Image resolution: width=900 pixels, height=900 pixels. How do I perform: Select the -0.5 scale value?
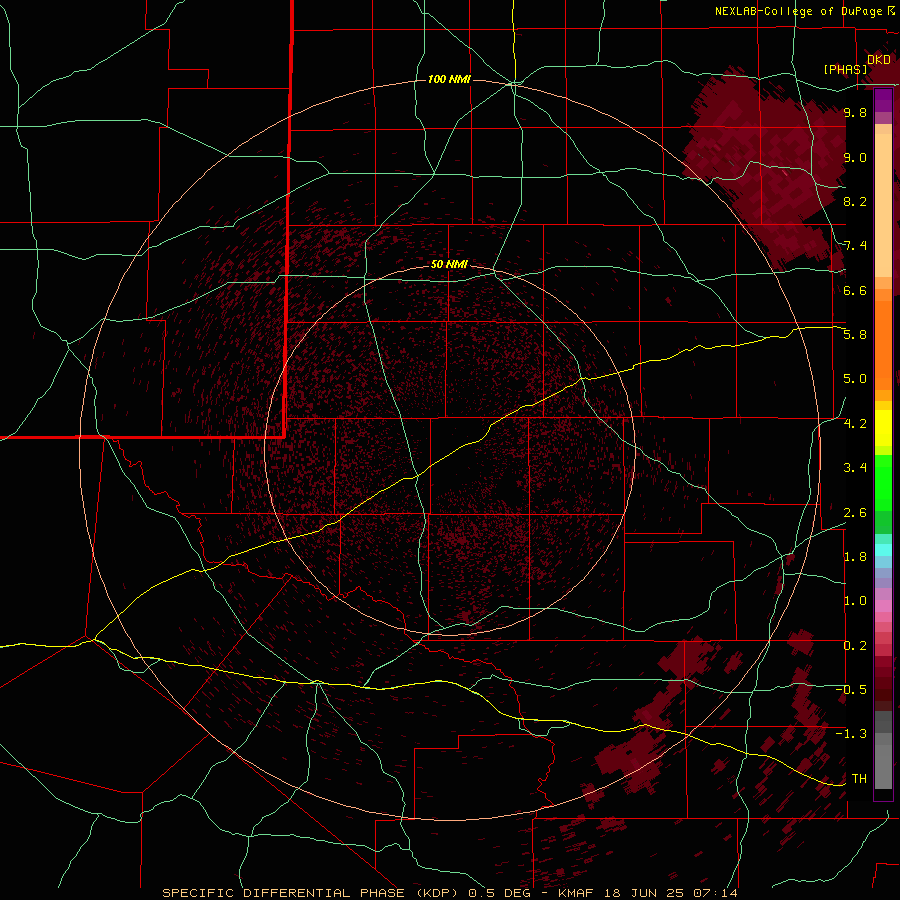coord(851,690)
